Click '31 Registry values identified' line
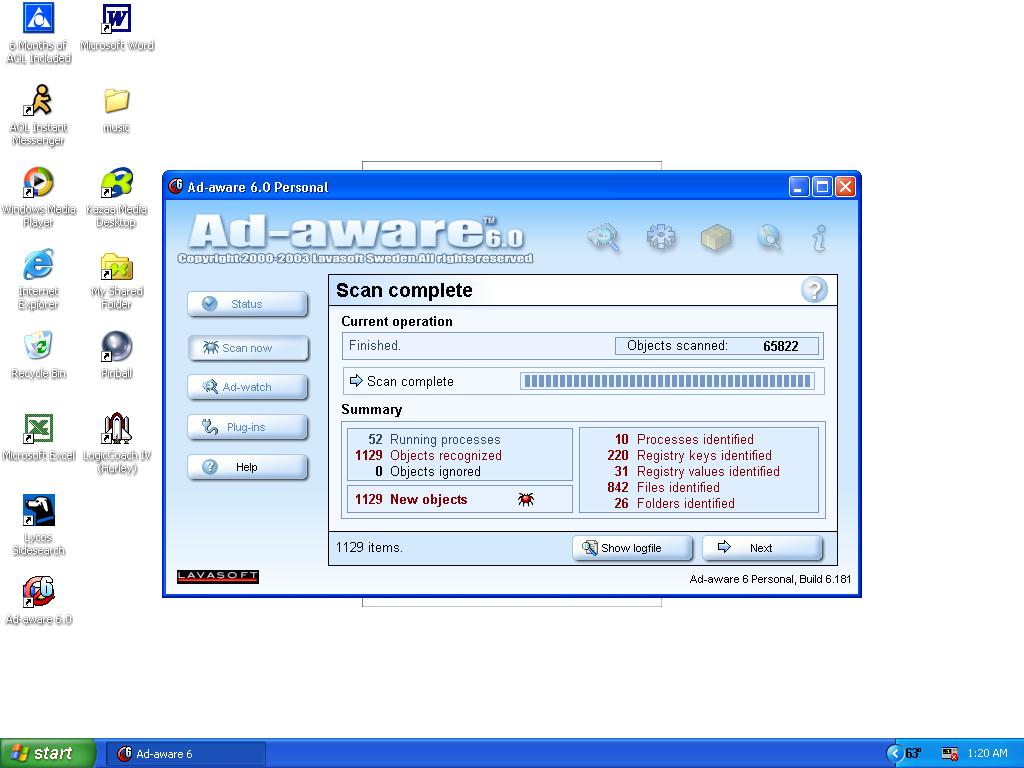The image size is (1024, 768). click(x=697, y=472)
